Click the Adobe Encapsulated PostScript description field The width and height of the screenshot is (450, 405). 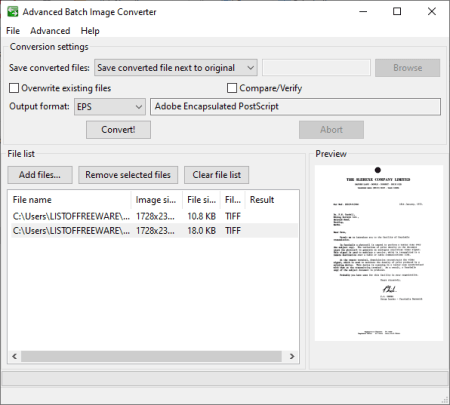[x=295, y=107]
